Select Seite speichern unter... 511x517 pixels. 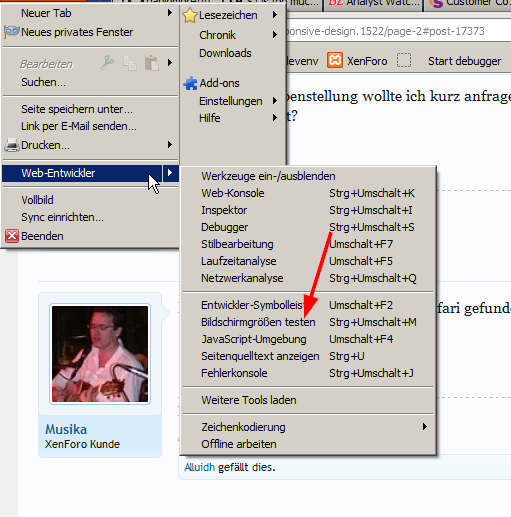coord(90,109)
